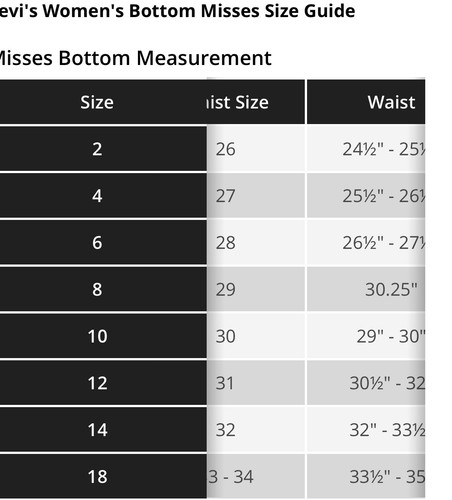
Task: Select the waist size 31 cell
Action: click(x=256, y=383)
